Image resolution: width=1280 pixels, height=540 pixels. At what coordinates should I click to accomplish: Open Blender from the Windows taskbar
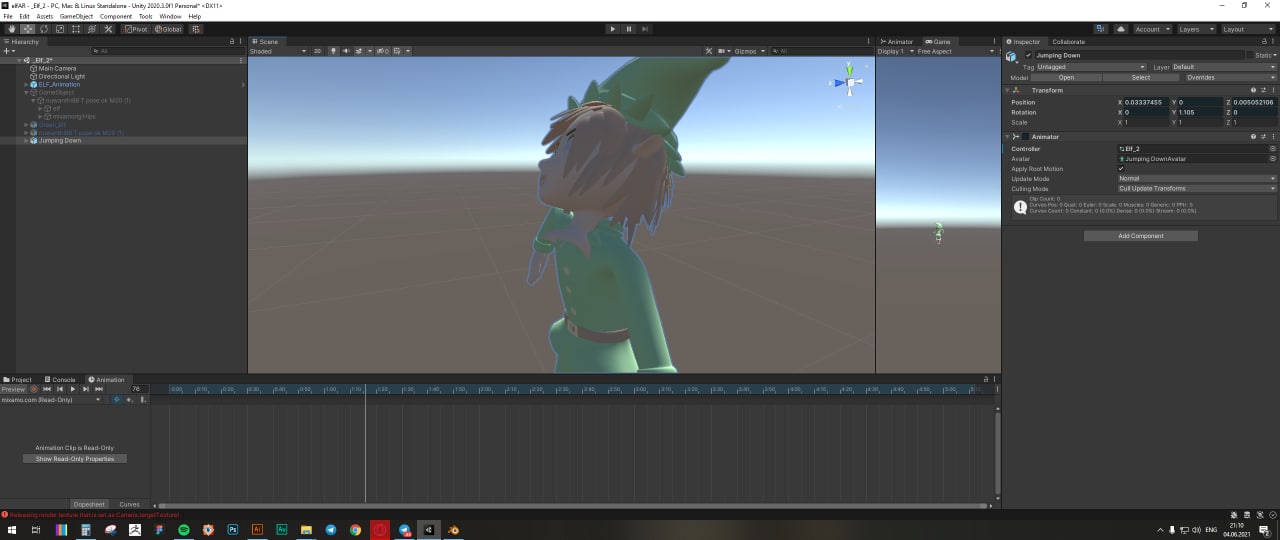pyautogui.click(x=453, y=530)
